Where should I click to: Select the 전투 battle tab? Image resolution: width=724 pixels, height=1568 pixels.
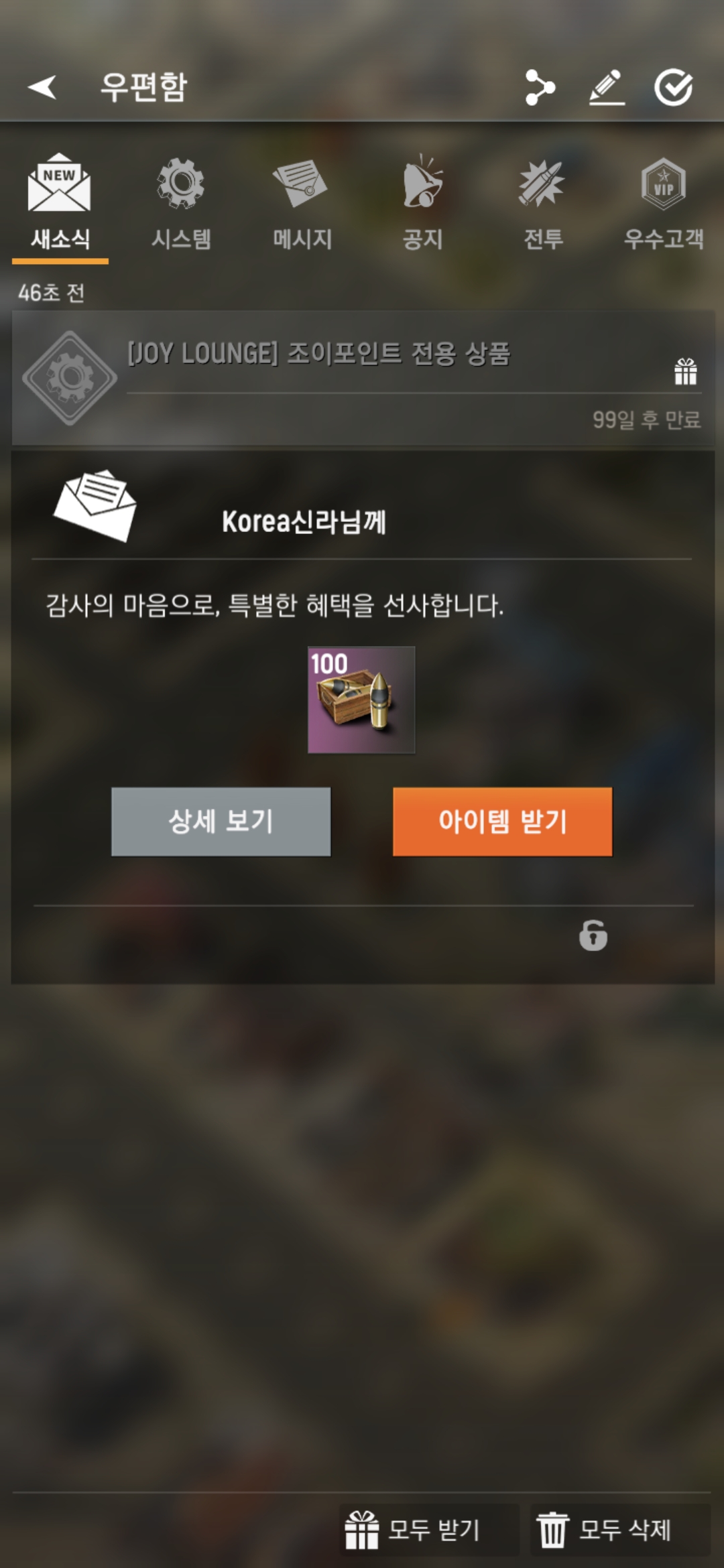pyautogui.click(x=543, y=205)
